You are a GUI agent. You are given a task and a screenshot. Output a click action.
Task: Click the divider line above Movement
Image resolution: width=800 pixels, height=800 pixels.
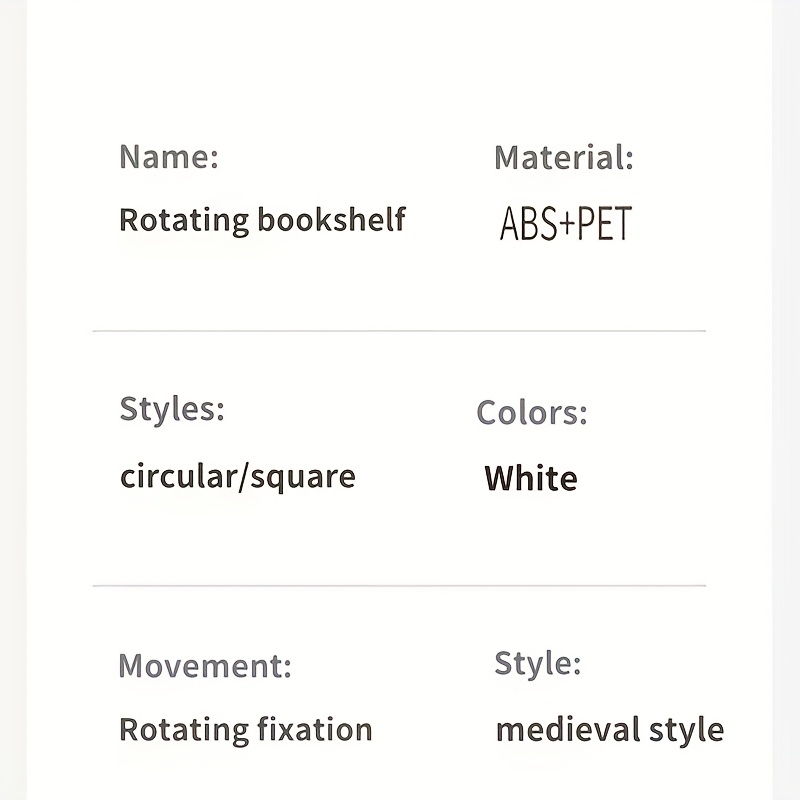tap(399, 586)
